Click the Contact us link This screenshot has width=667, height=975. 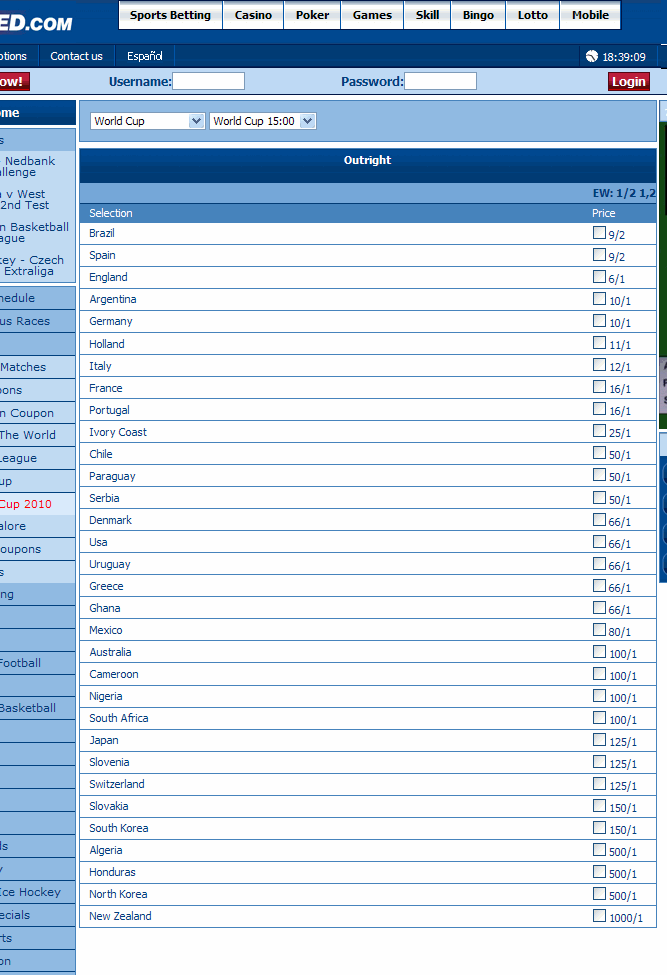tap(76, 56)
